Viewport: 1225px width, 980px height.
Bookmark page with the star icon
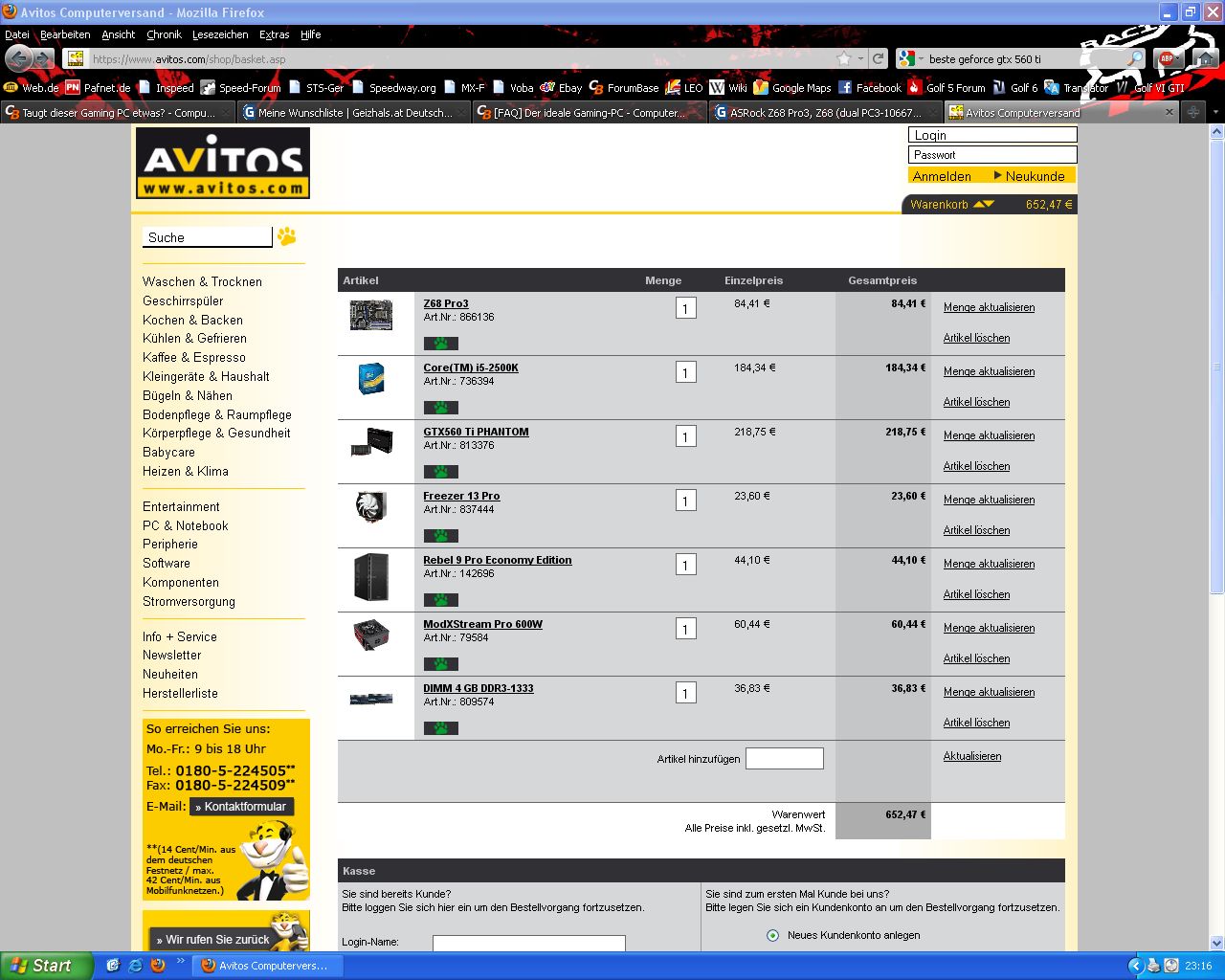pyautogui.click(x=844, y=58)
